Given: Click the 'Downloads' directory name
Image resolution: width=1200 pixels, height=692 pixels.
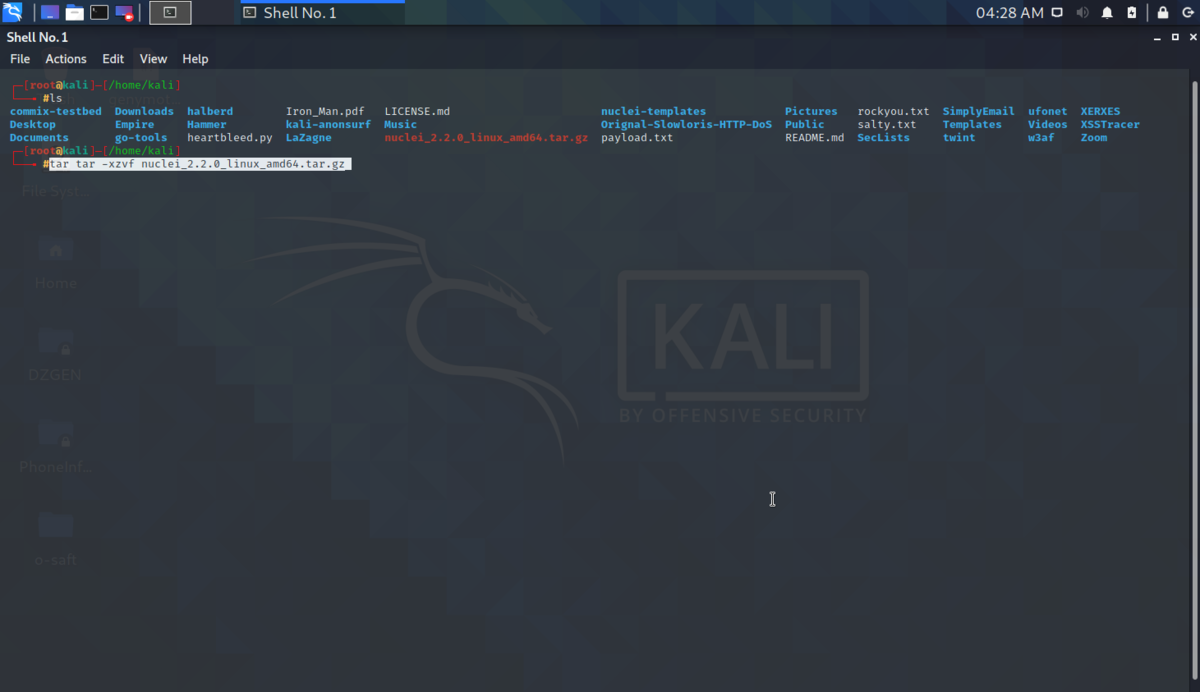Looking at the screenshot, I should (x=144, y=111).
